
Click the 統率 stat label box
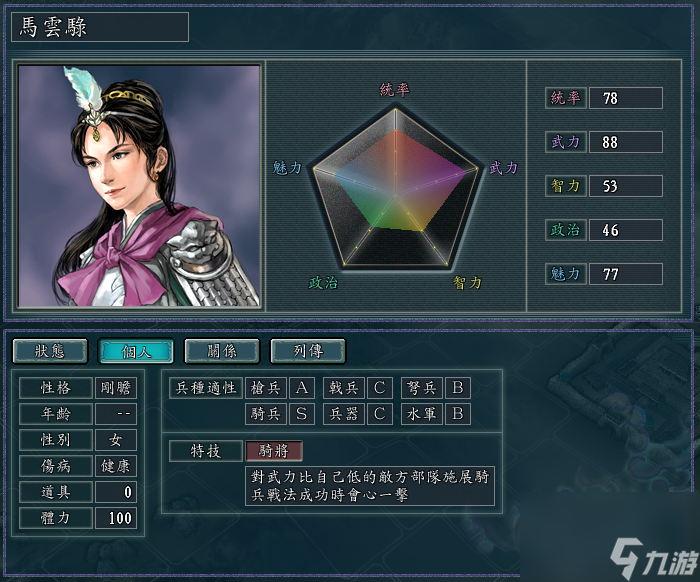click(x=566, y=98)
